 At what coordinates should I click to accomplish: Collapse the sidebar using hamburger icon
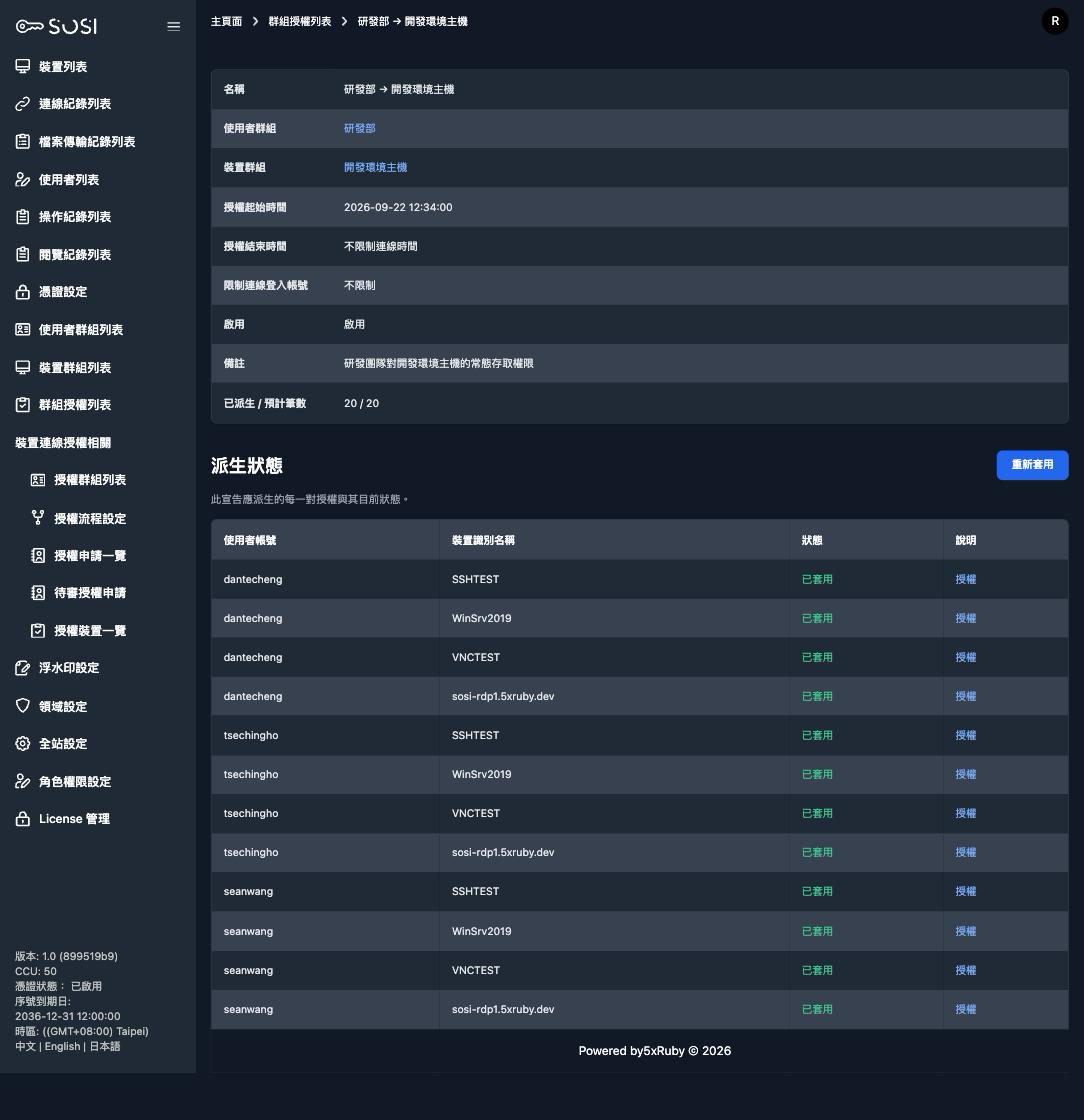[174, 26]
